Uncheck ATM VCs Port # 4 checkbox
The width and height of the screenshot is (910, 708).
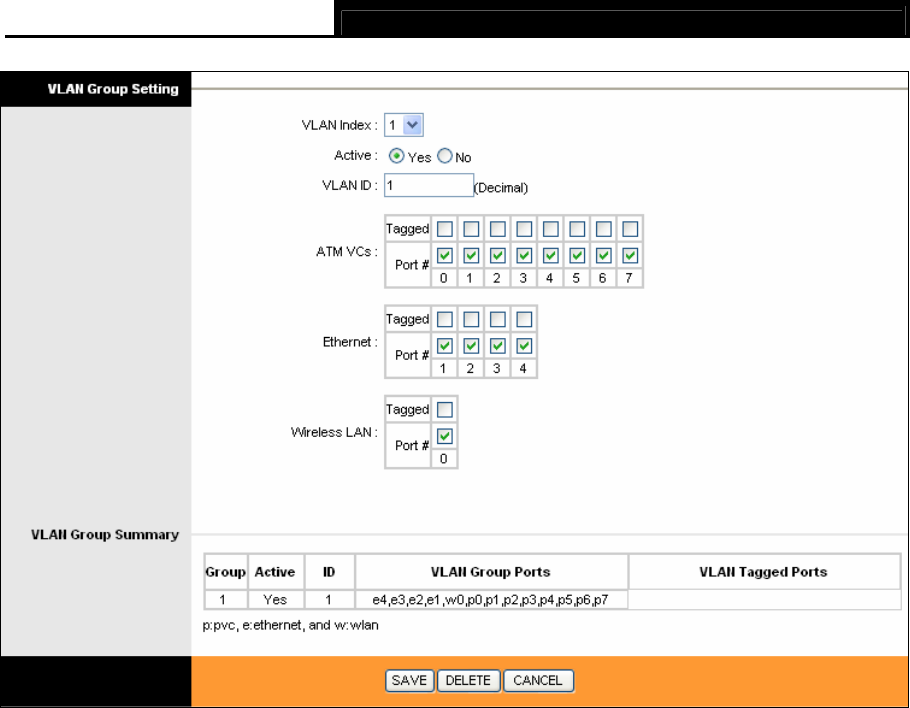551,255
